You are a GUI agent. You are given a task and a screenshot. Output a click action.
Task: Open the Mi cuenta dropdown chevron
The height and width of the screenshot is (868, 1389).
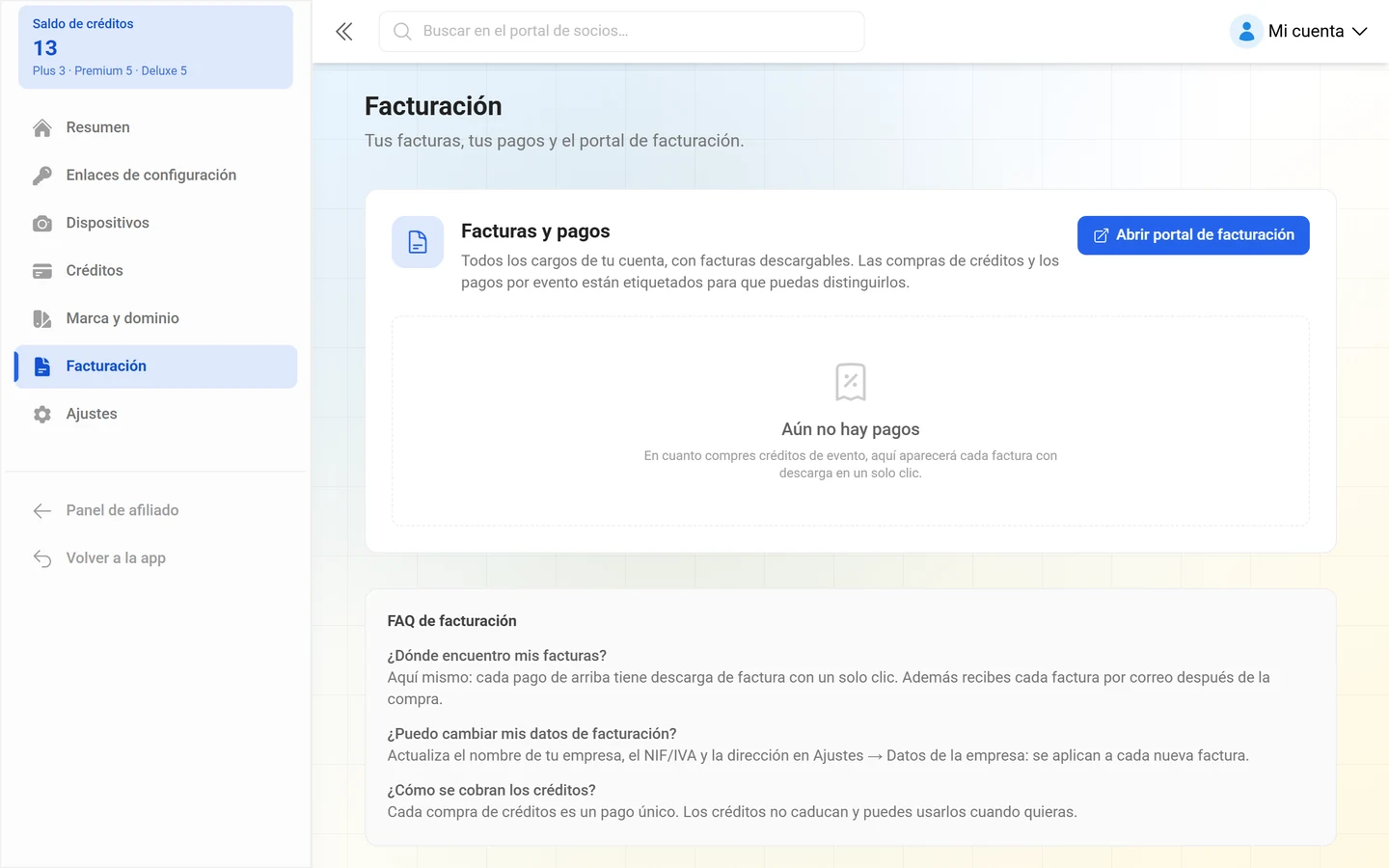[1360, 32]
